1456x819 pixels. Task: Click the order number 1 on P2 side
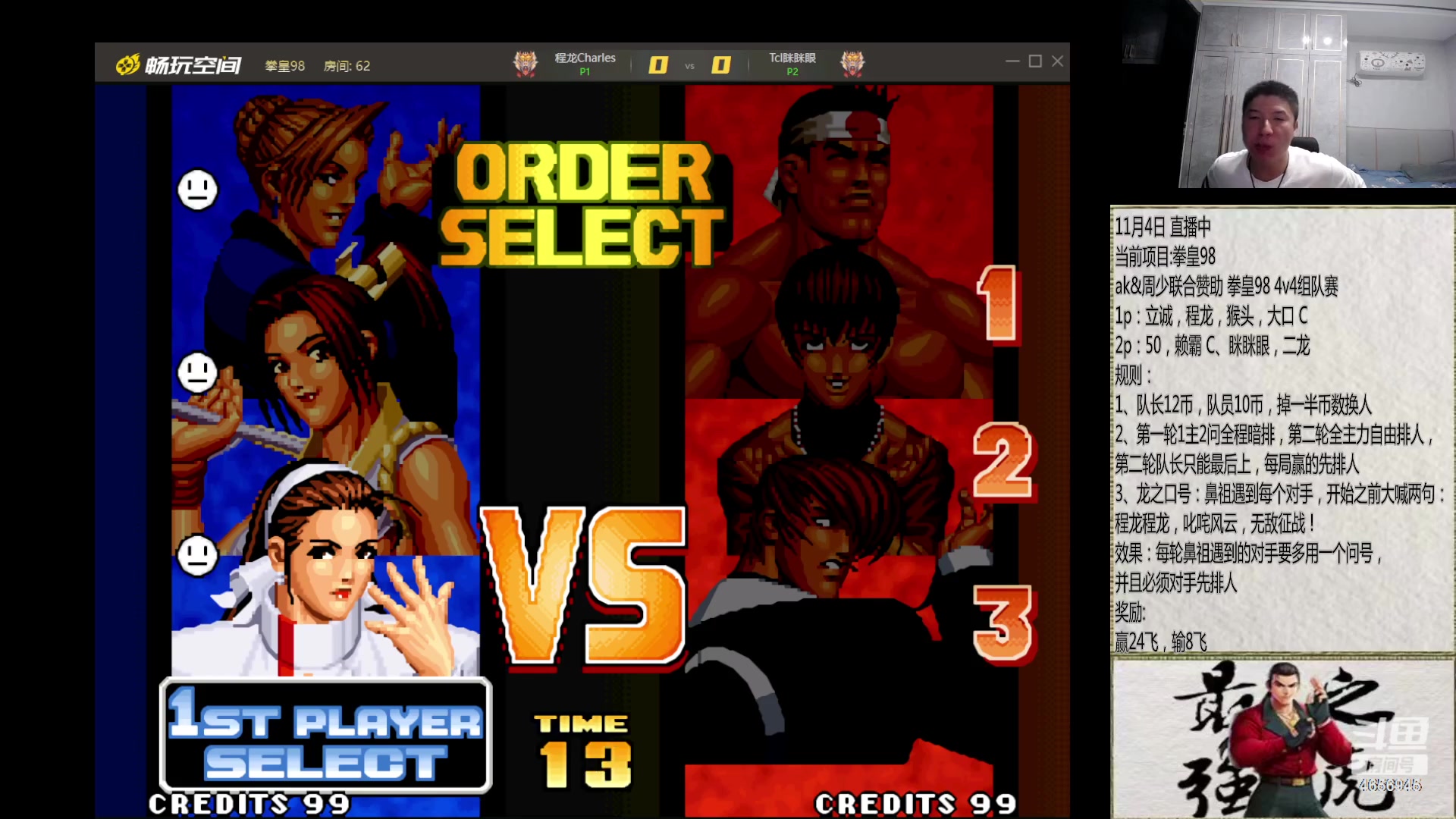pyautogui.click(x=998, y=304)
